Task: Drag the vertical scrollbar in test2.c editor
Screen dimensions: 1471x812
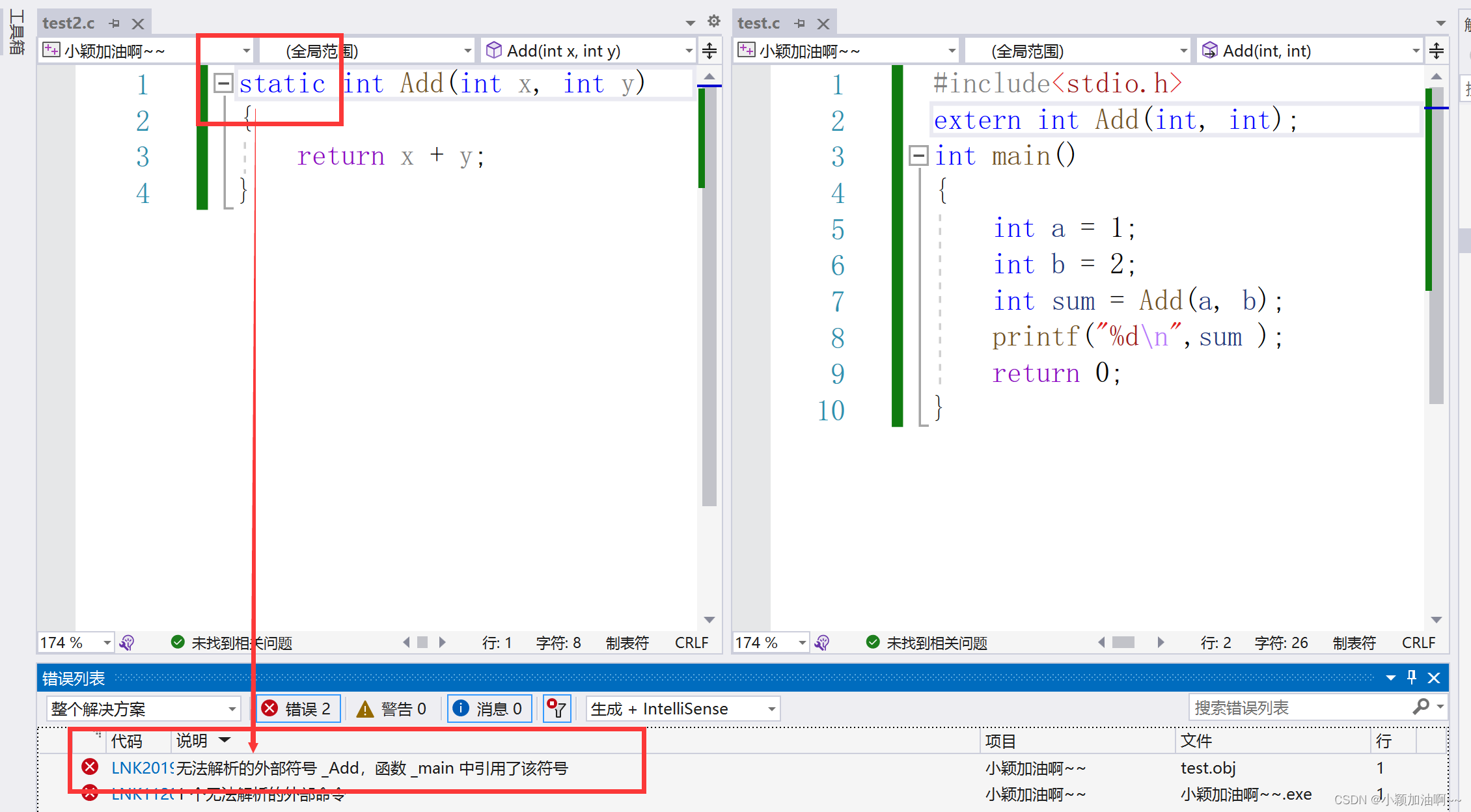Action: click(711, 84)
